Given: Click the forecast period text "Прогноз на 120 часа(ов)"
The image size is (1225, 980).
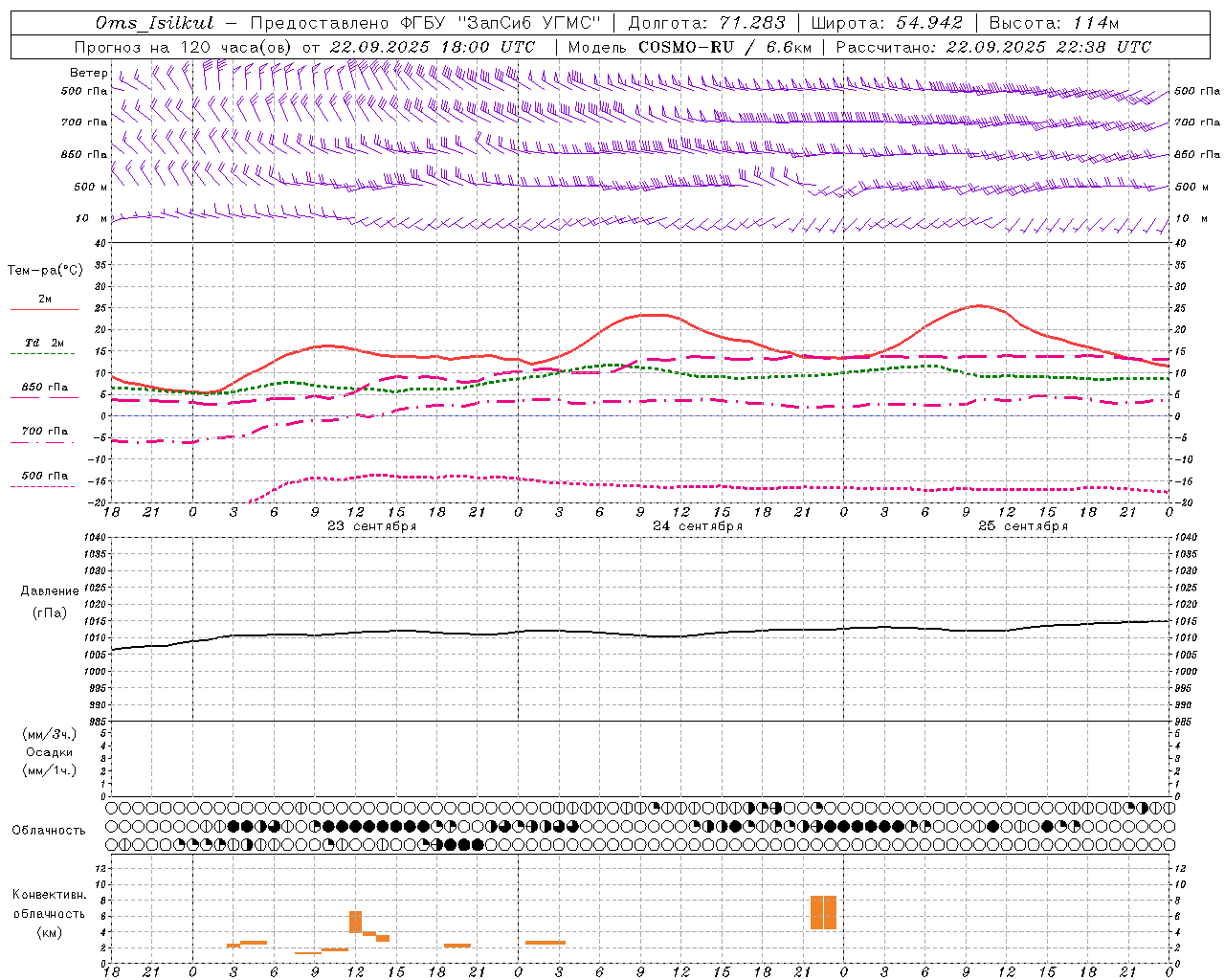Looking at the screenshot, I should tap(185, 47).
